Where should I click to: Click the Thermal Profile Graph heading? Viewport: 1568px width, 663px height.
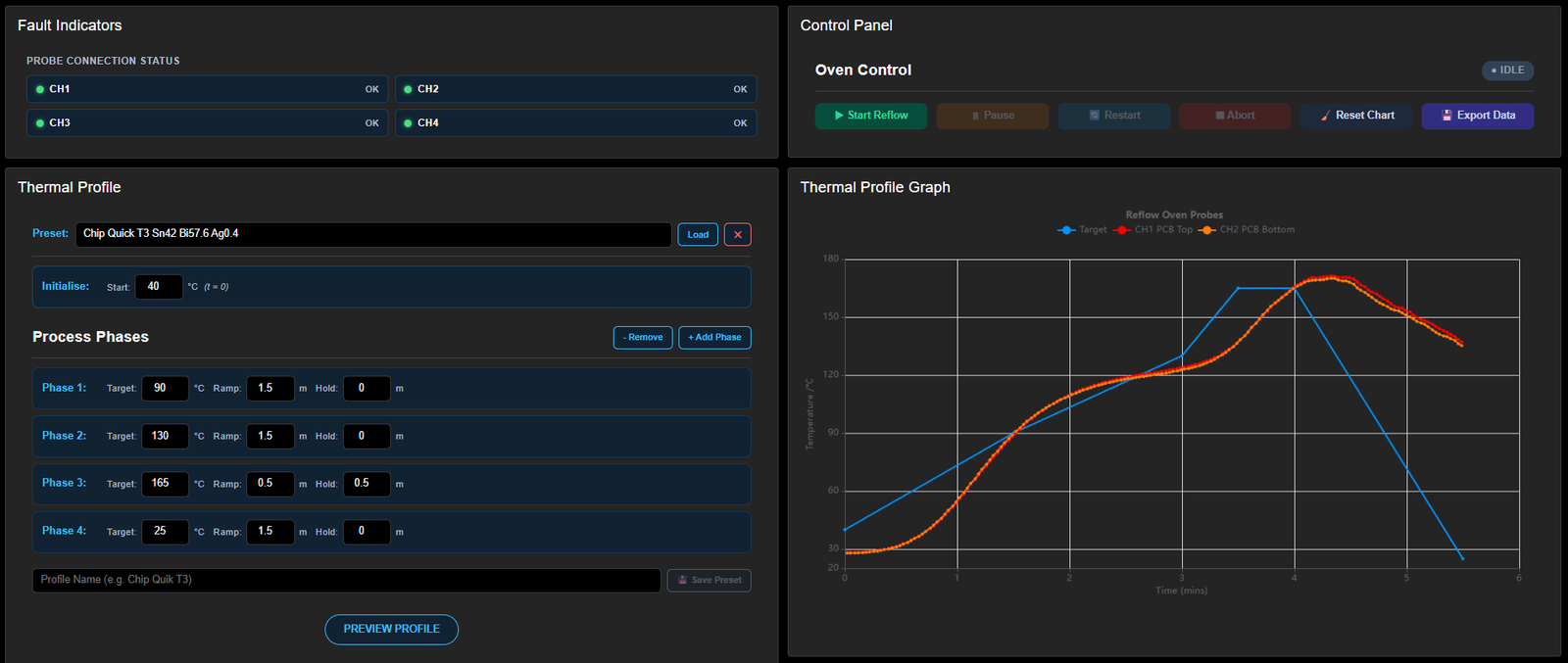point(875,187)
